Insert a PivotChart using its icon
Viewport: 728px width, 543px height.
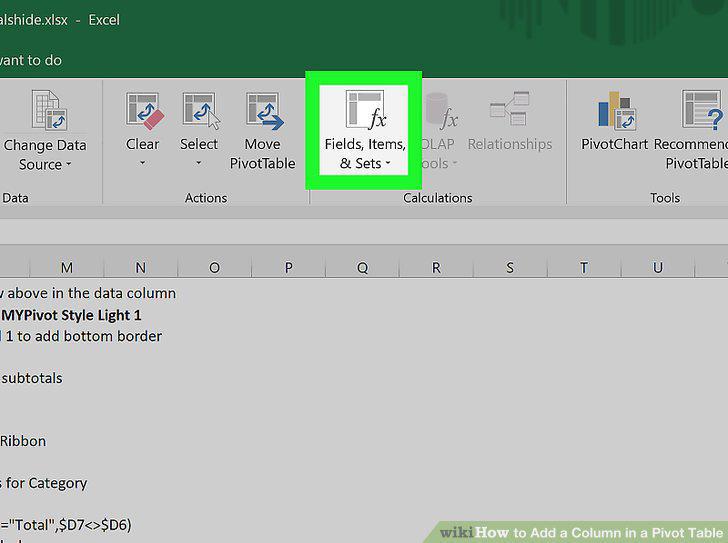(x=617, y=110)
